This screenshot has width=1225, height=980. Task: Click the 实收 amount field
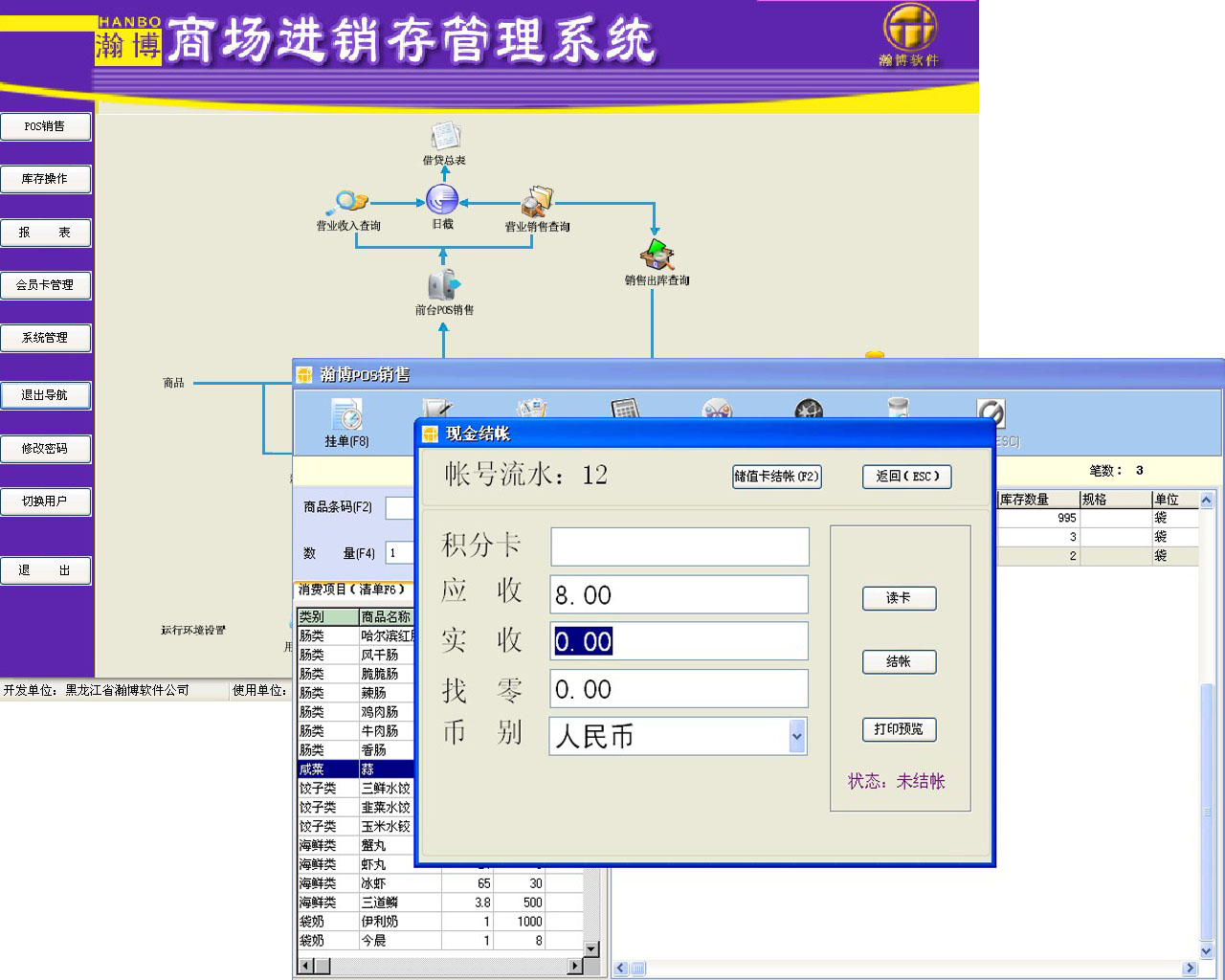[679, 641]
